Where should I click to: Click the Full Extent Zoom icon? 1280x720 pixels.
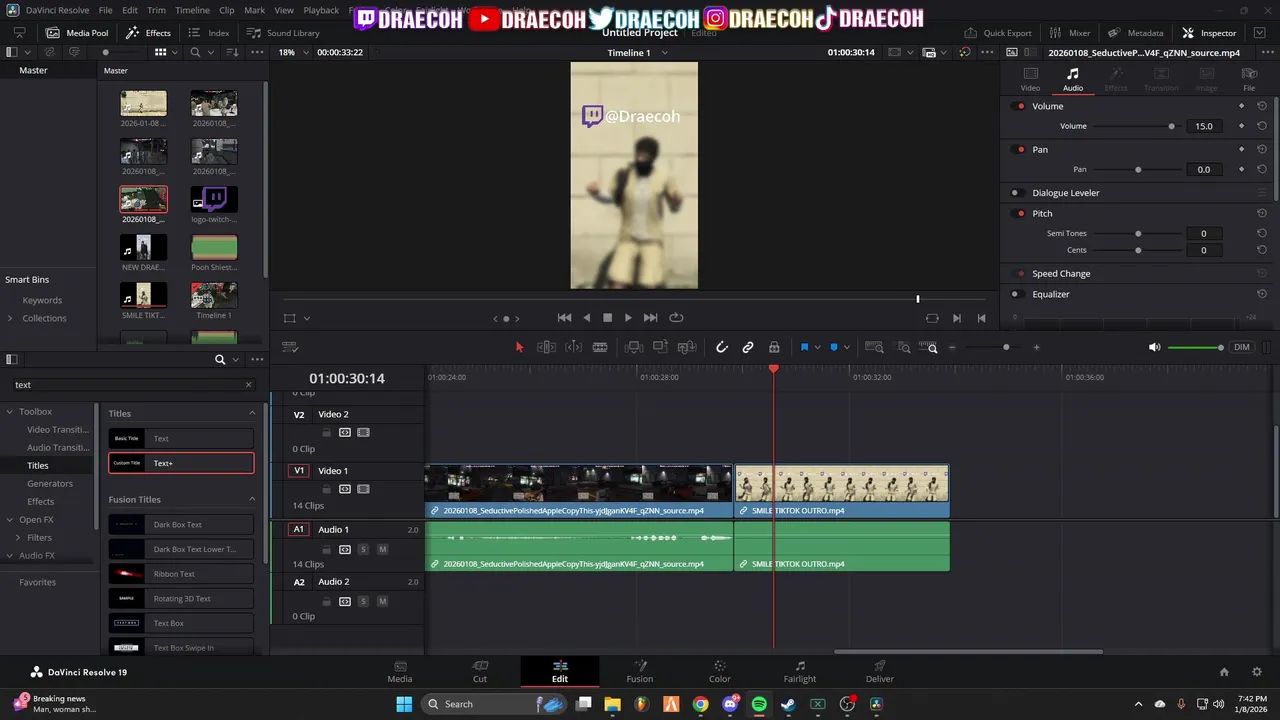(x=874, y=347)
